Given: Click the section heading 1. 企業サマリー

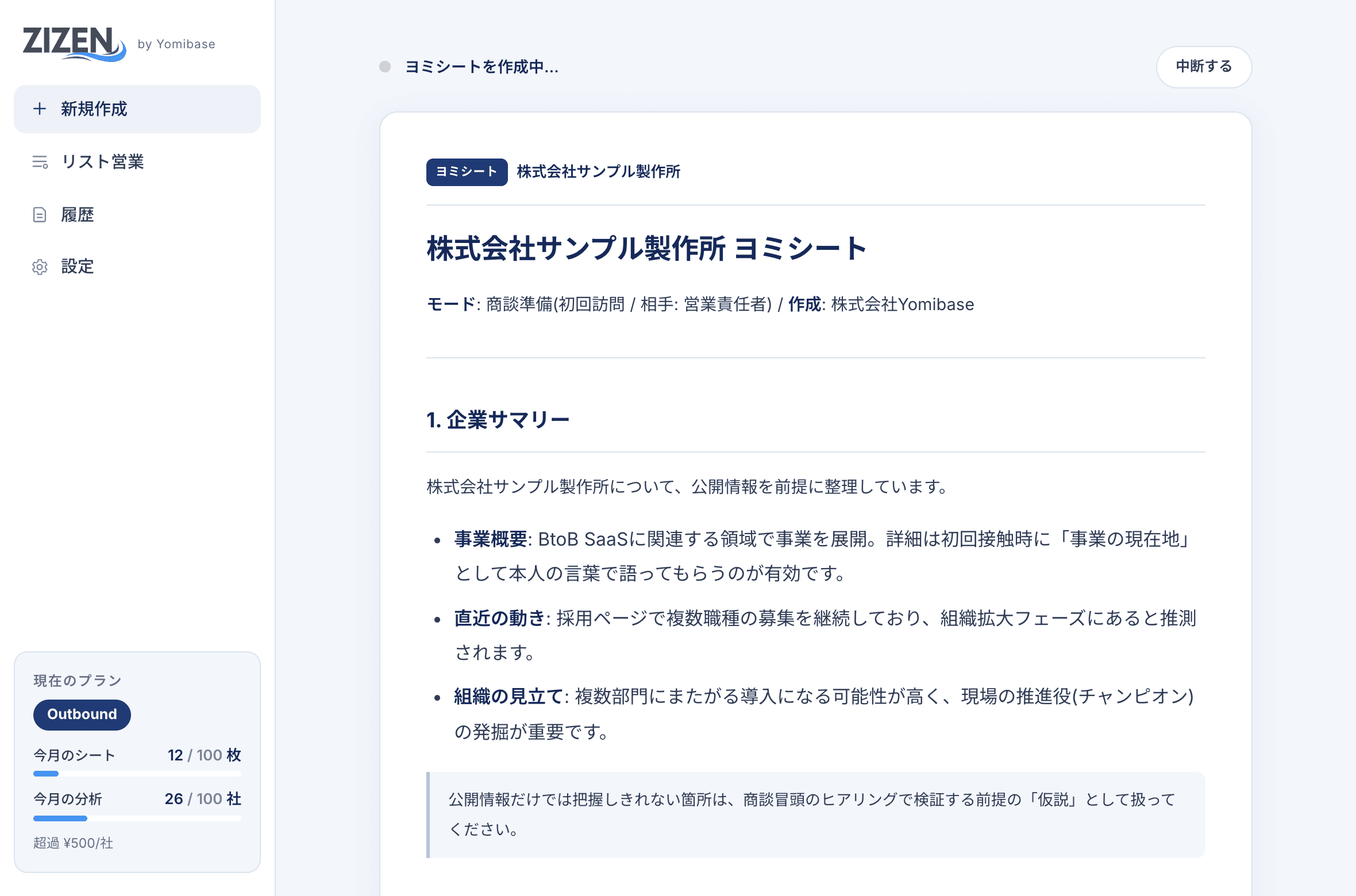Looking at the screenshot, I should [x=498, y=420].
